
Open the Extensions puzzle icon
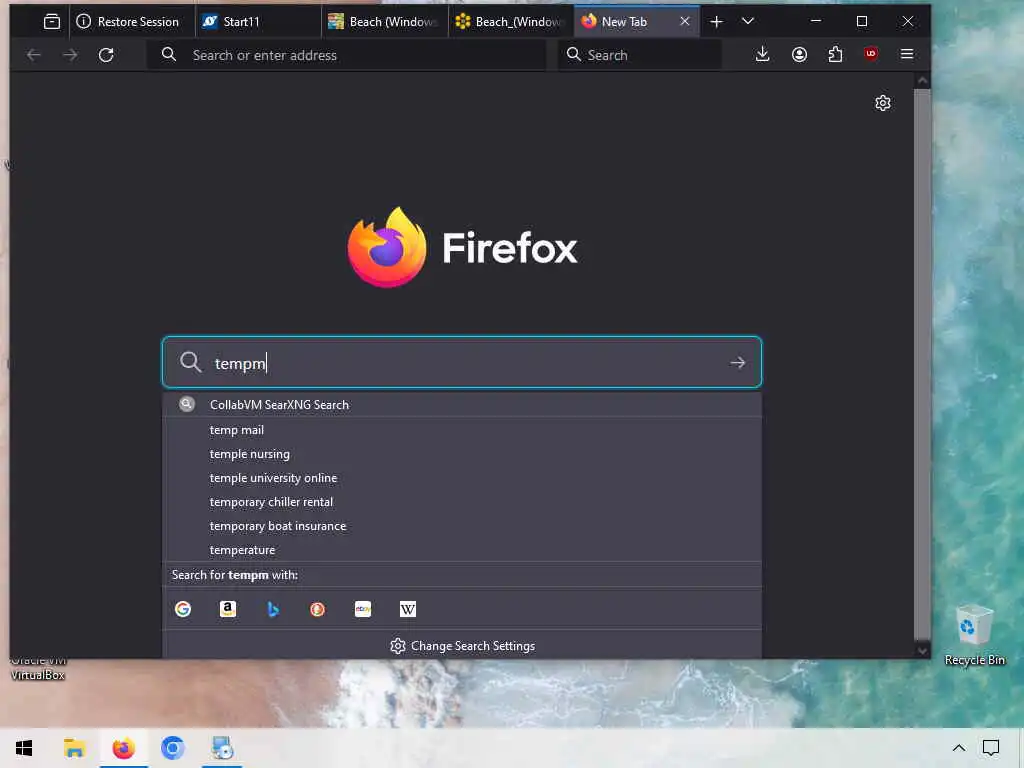[835, 54]
